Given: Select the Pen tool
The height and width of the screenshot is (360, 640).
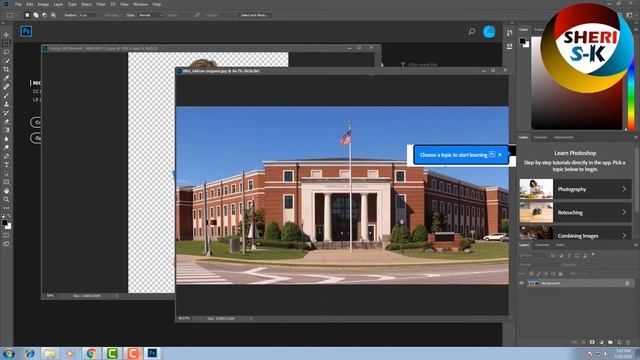Looking at the screenshot, I should (x=6, y=156).
